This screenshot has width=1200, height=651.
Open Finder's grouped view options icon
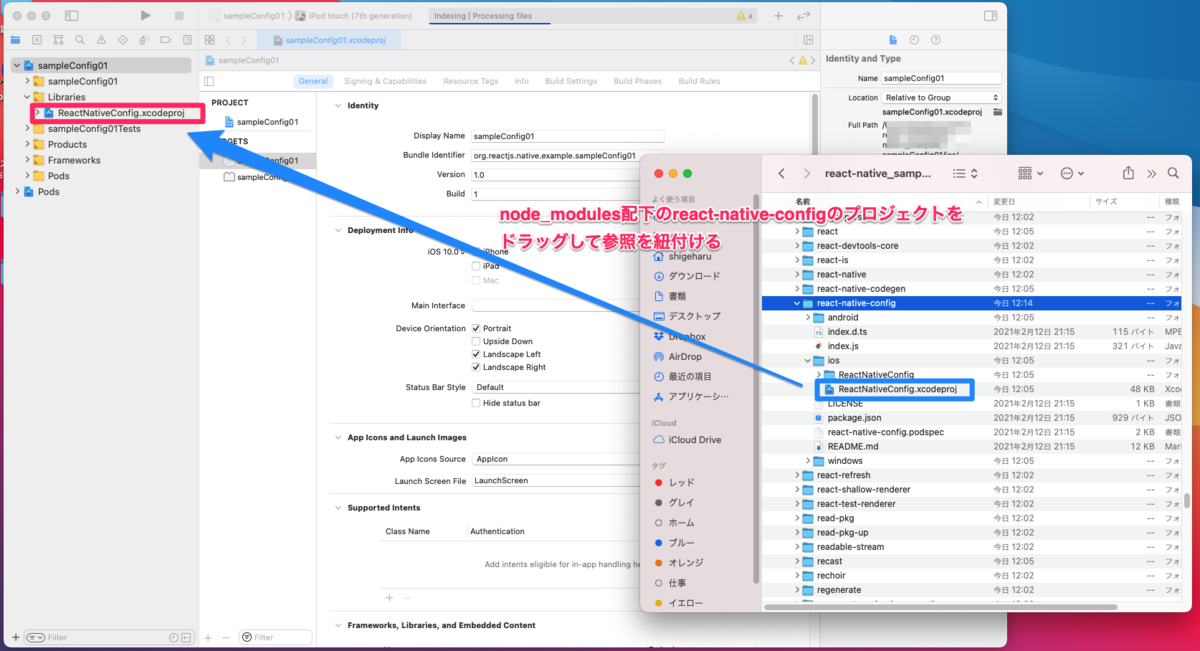click(1025, 172)
